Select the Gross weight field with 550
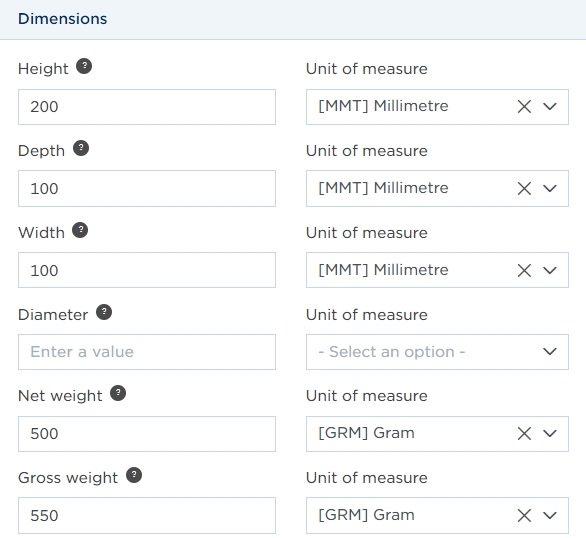Viewport: 586px width, 538px height. 147,516
